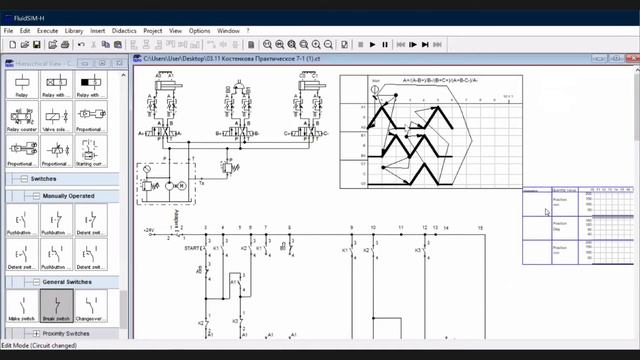The width and height of the screenshot is (640, 360).
Task: Start the simulation with Play
Action: coord(372,44)
